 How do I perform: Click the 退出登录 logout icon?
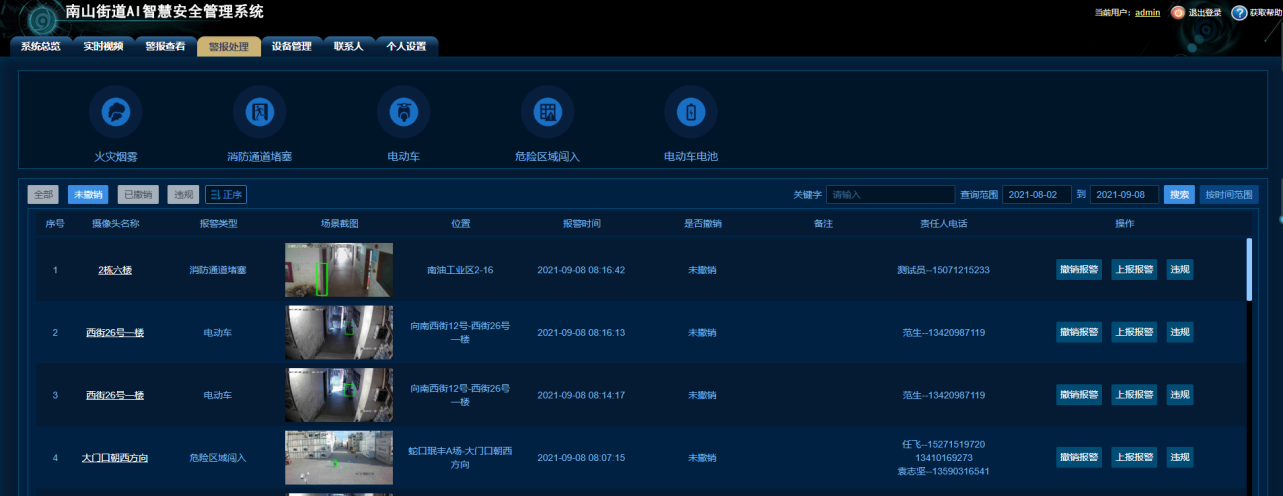(1178, 13)
